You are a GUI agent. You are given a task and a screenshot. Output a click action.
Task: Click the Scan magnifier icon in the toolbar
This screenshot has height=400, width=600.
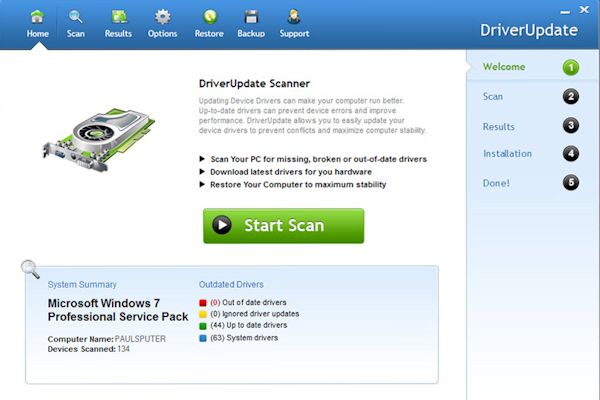coord(75,17)
